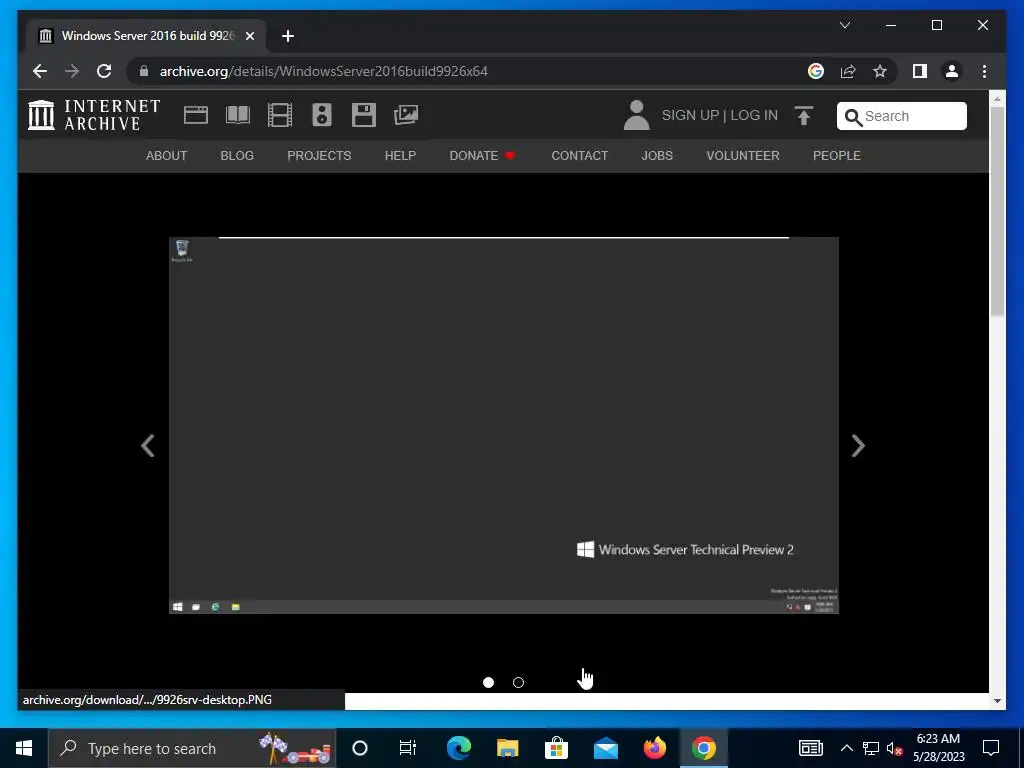1024x768 pixels.
Task: Open the Wayback Machine web icon
Action: tap(195, 115)
